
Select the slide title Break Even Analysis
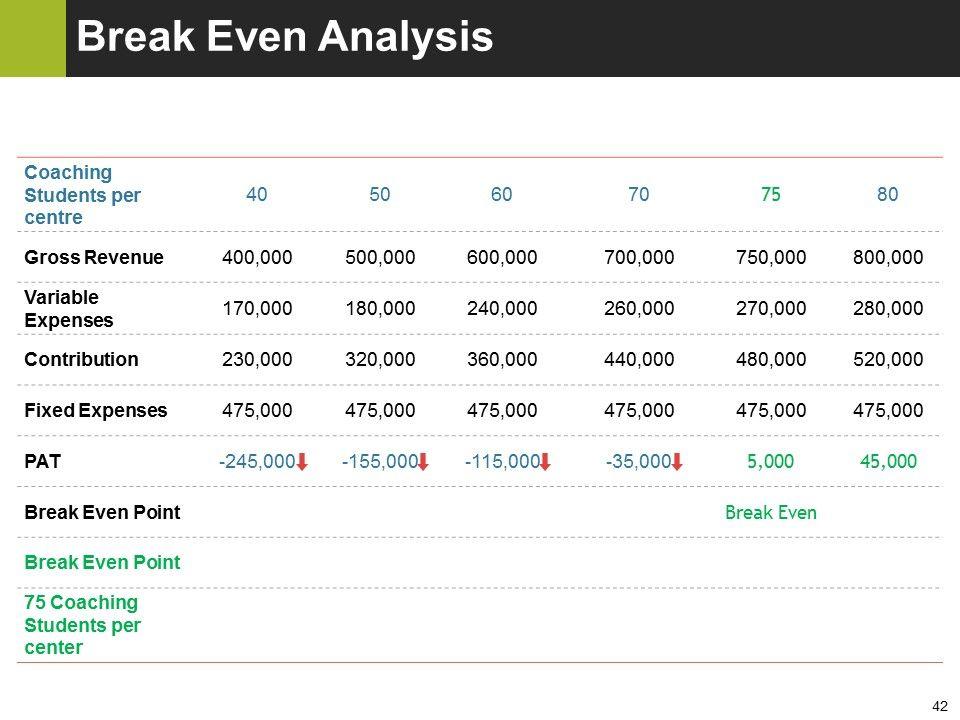[285, 36]
